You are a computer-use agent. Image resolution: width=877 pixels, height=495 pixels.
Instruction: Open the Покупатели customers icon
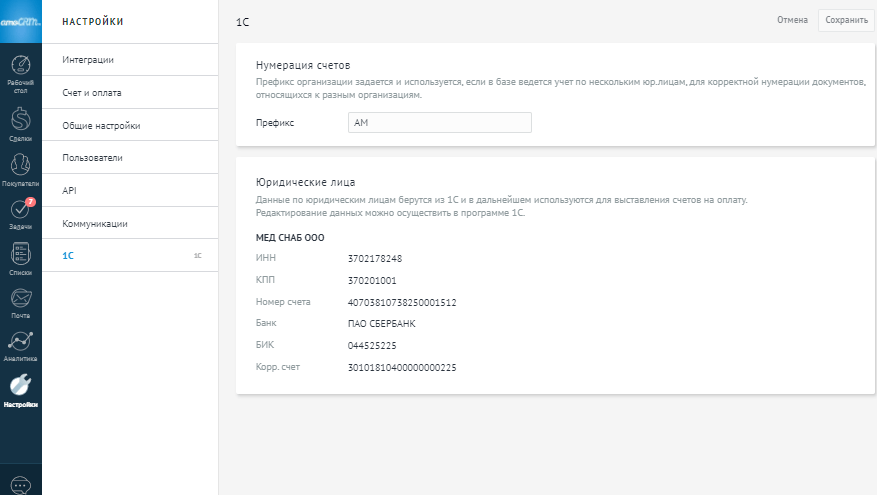point(21,169)
